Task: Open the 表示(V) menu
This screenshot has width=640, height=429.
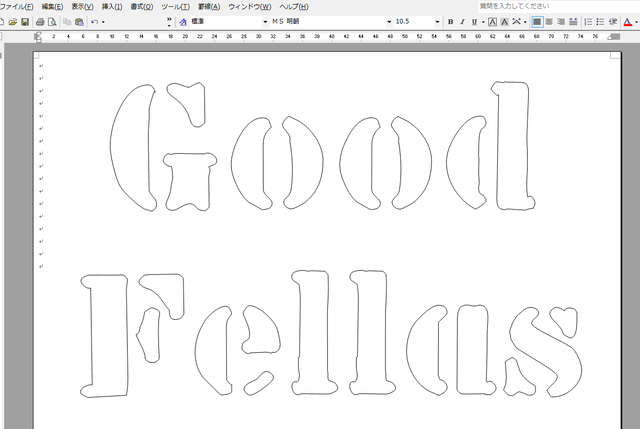Action: coord(82,7)
